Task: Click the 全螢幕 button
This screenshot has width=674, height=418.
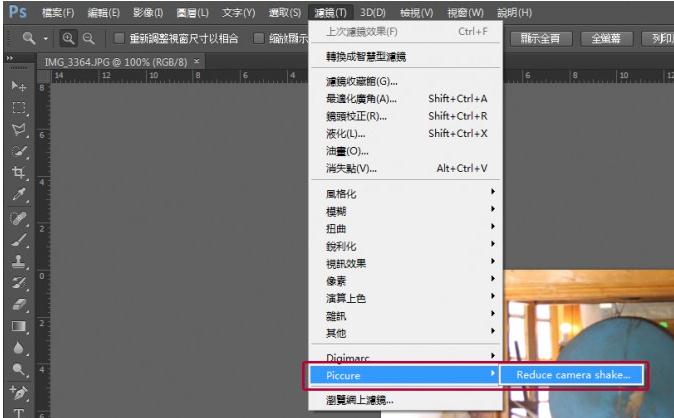Action: click(x=606, y=39)
